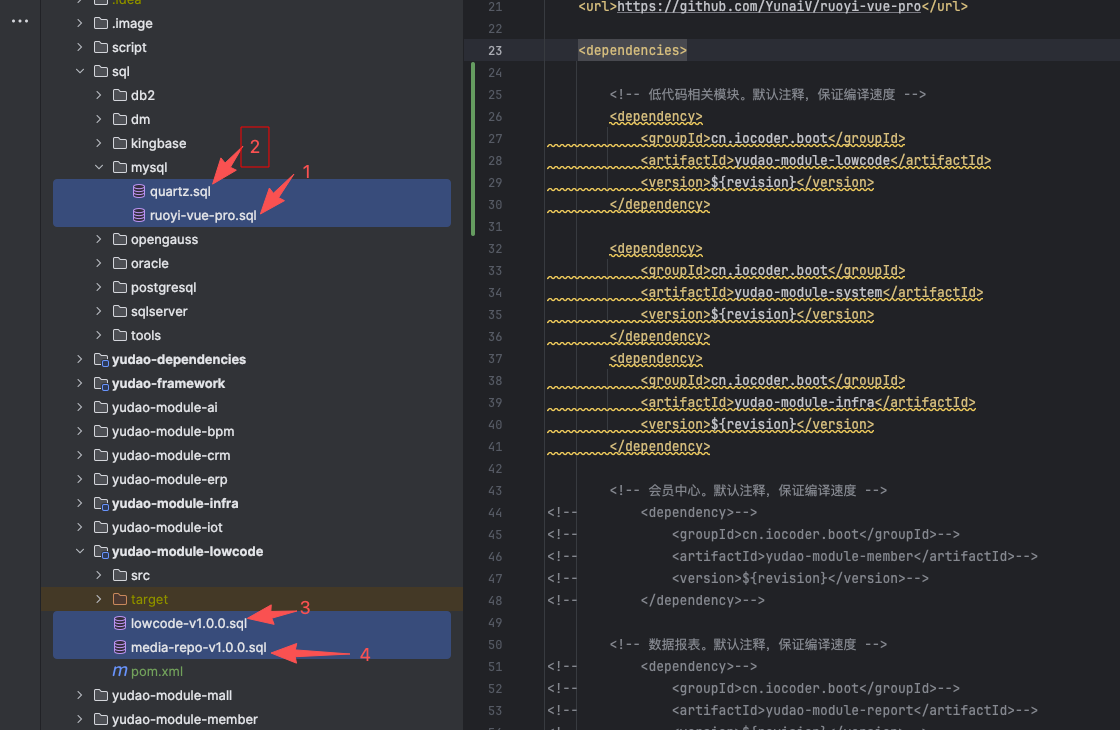
Task: Select the oracle folder in tree
Action: pyautogui.click(x=149, y=263)
